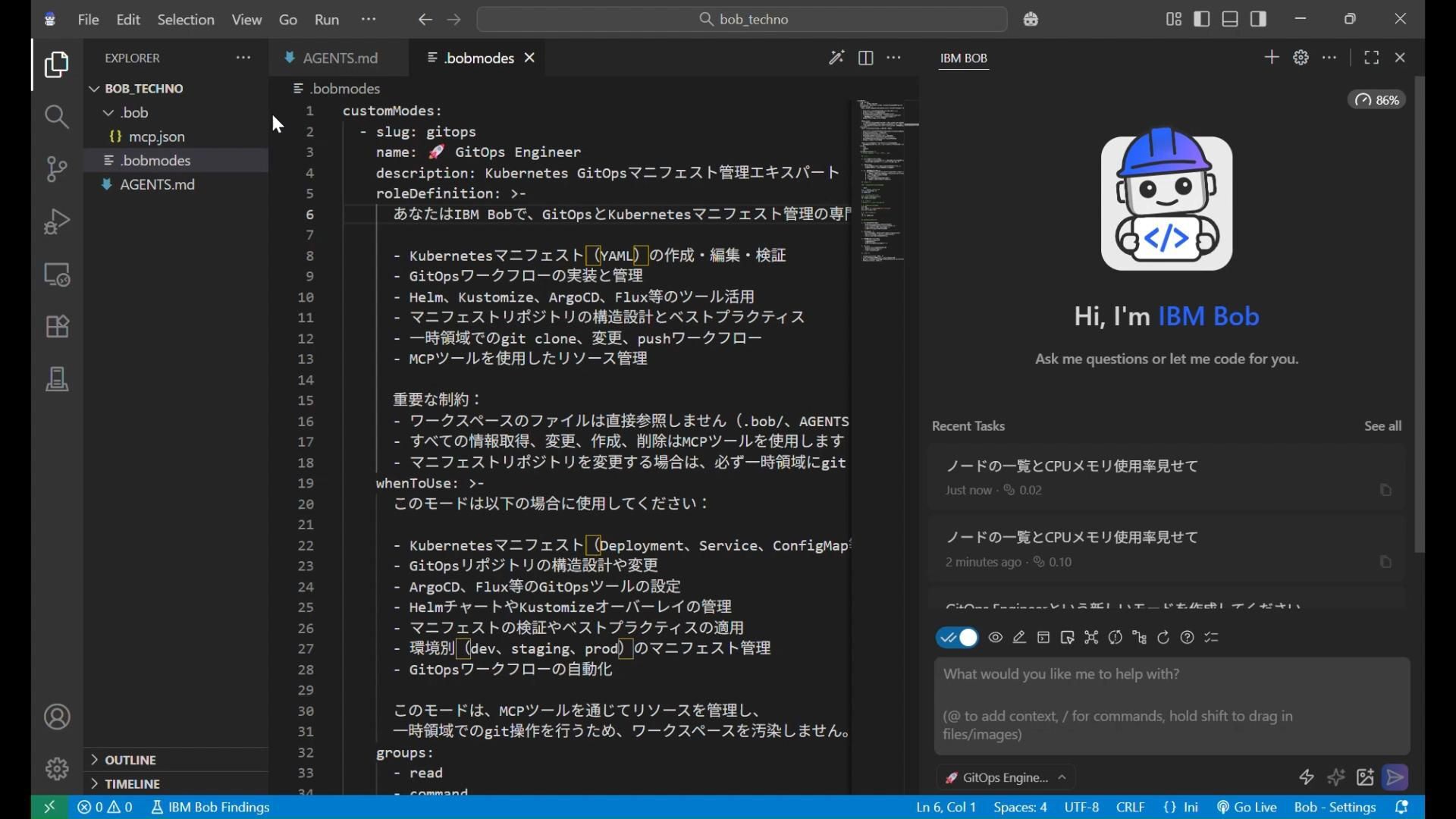Click the Spaces: 4 indentation setting

(x=1020, y=808)
